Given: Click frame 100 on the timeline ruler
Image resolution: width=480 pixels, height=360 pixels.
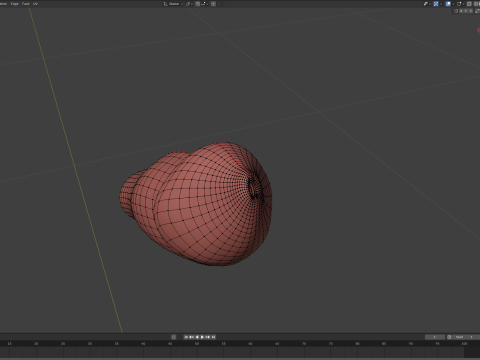Looking at the screenshot, I should pos(464,343).
